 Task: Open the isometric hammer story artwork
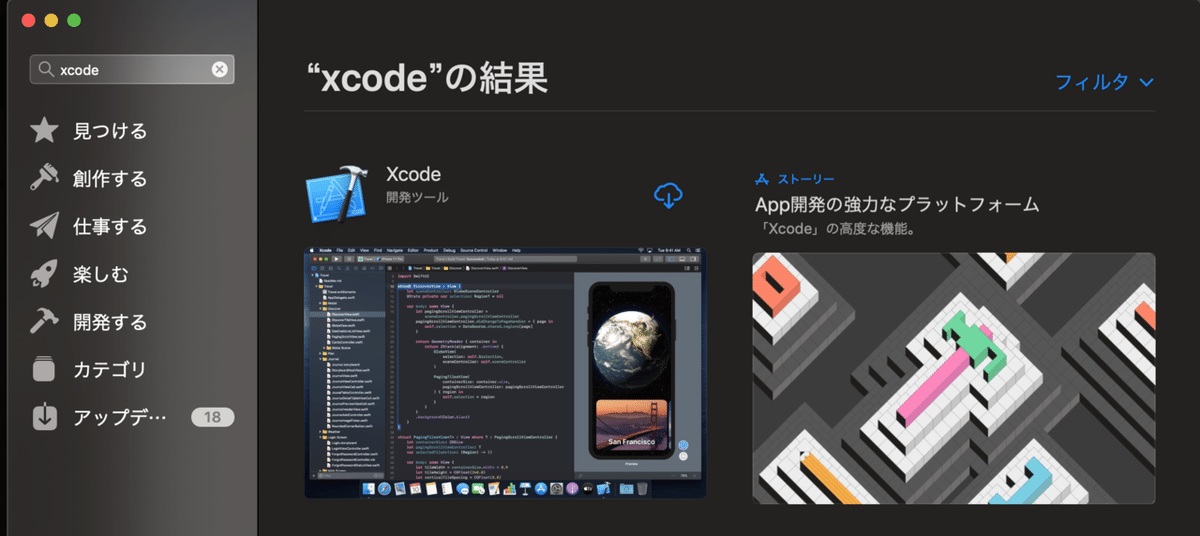coord(954,378)
